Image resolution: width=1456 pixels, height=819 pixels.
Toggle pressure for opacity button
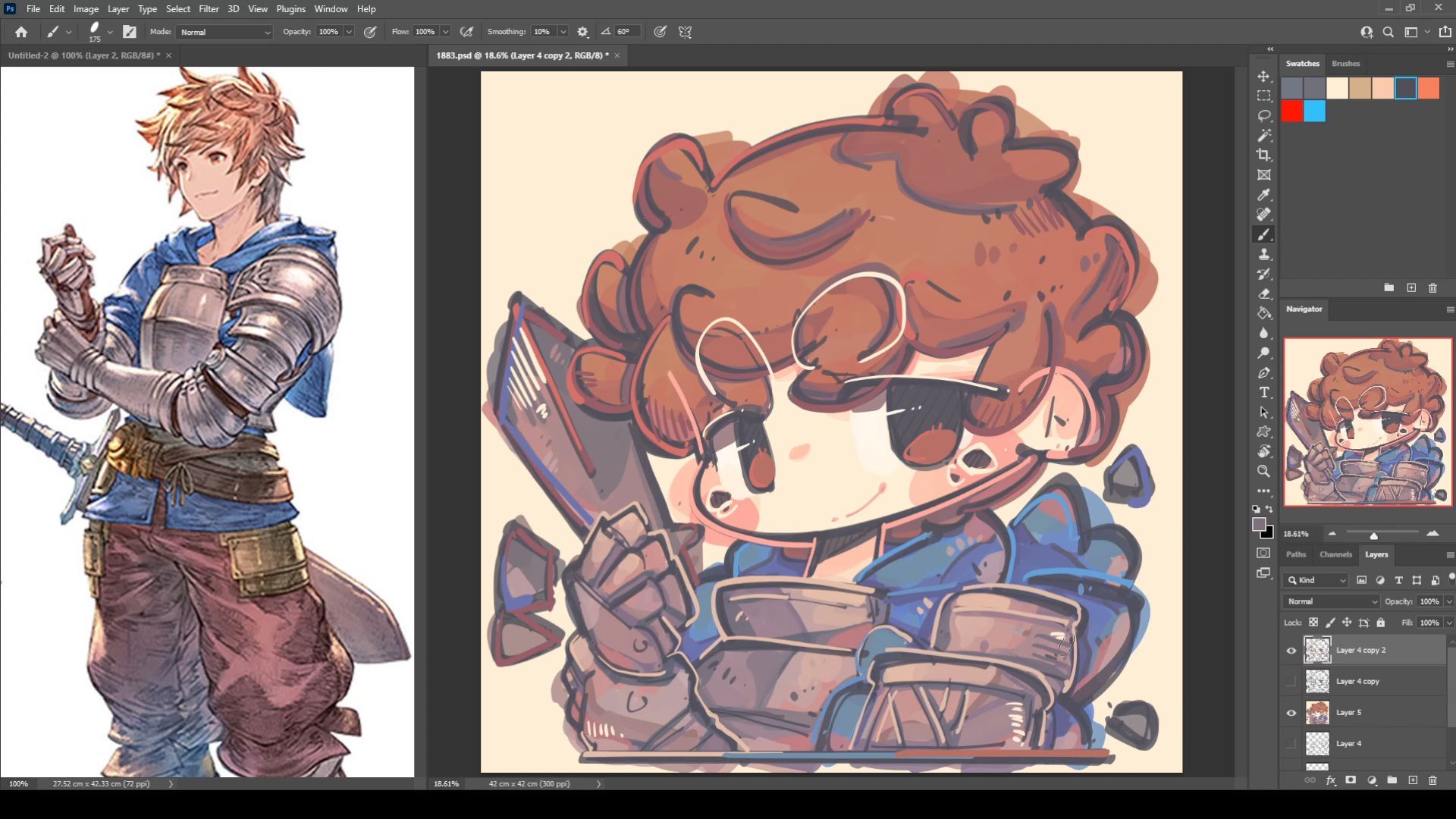click(370, 32)
